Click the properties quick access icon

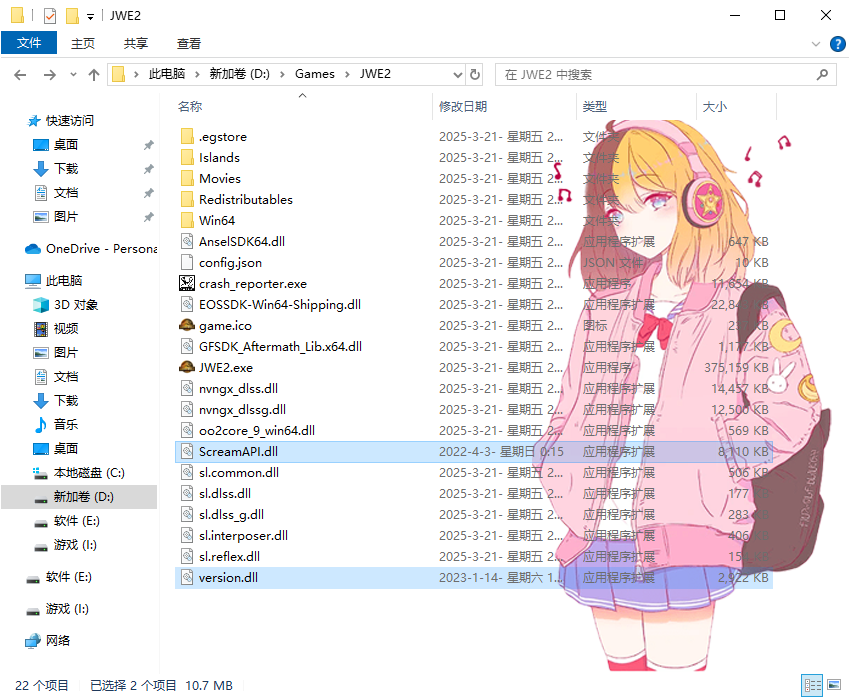[50, 16]
